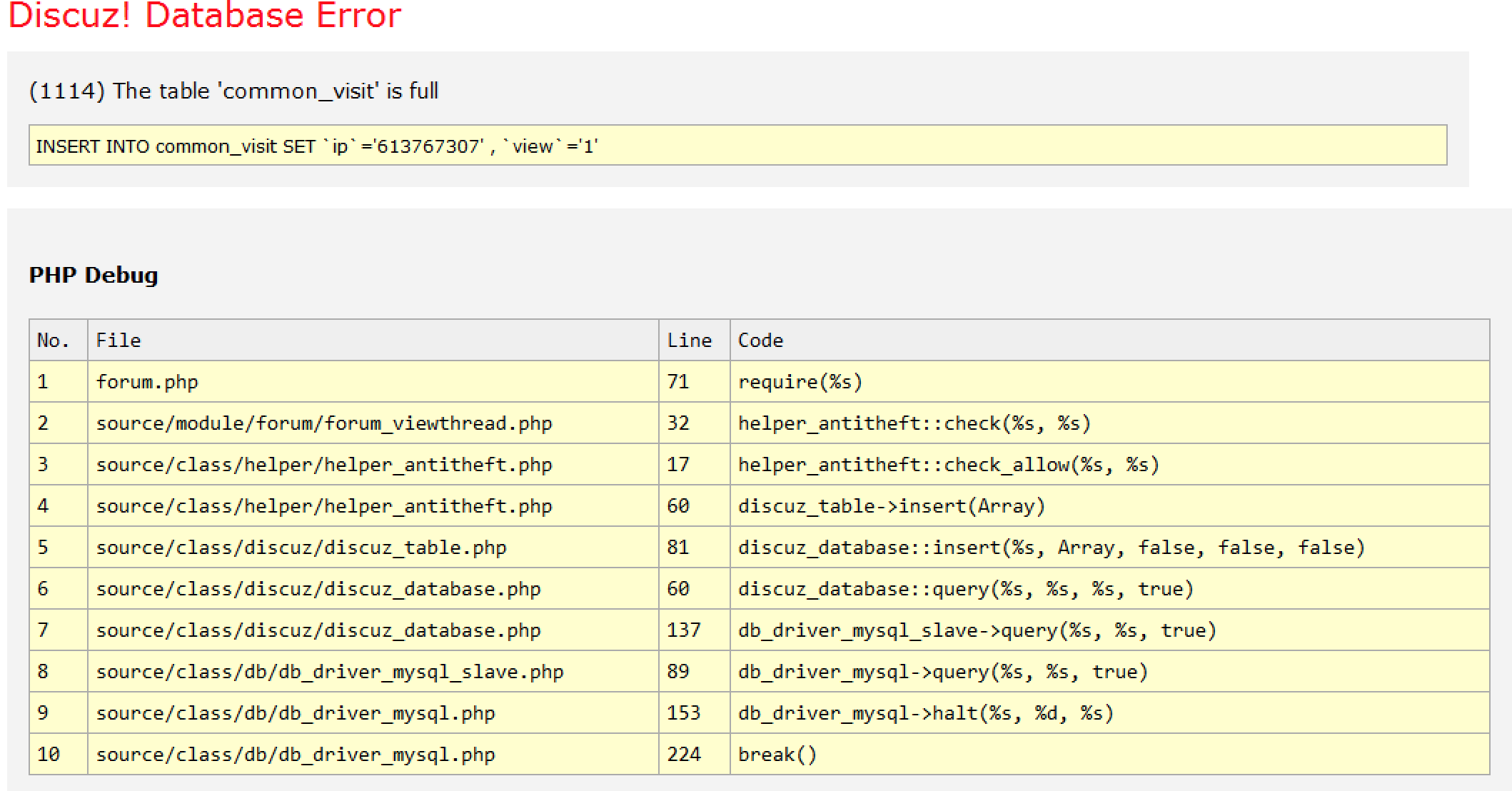Screen dimensions: 1512x791
Task: Select the 'forum_viewthread.php' file path cell
Action: click(x=373, y=423)
